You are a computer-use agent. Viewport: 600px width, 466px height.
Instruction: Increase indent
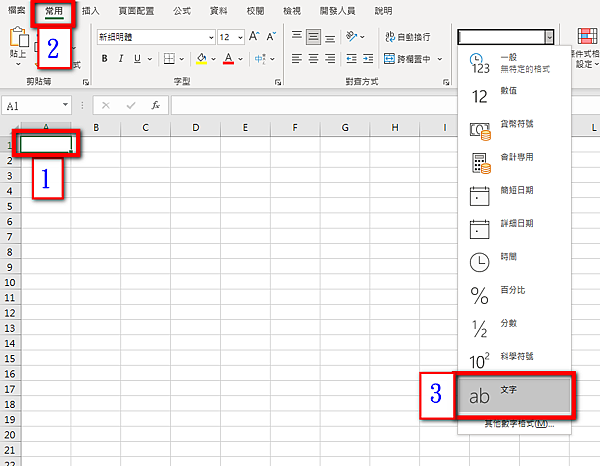(x=368, y=59)
